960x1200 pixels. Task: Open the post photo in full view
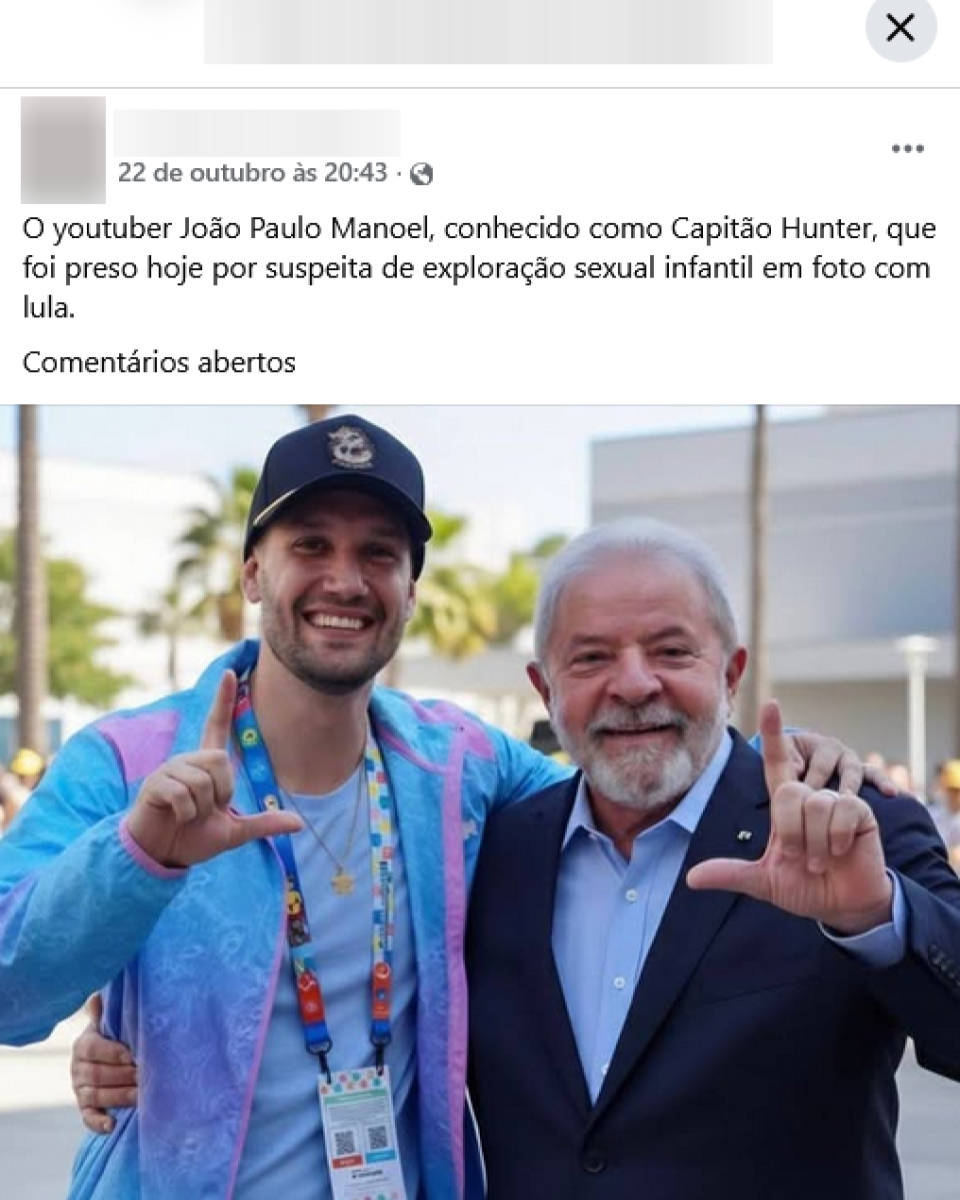480,802
